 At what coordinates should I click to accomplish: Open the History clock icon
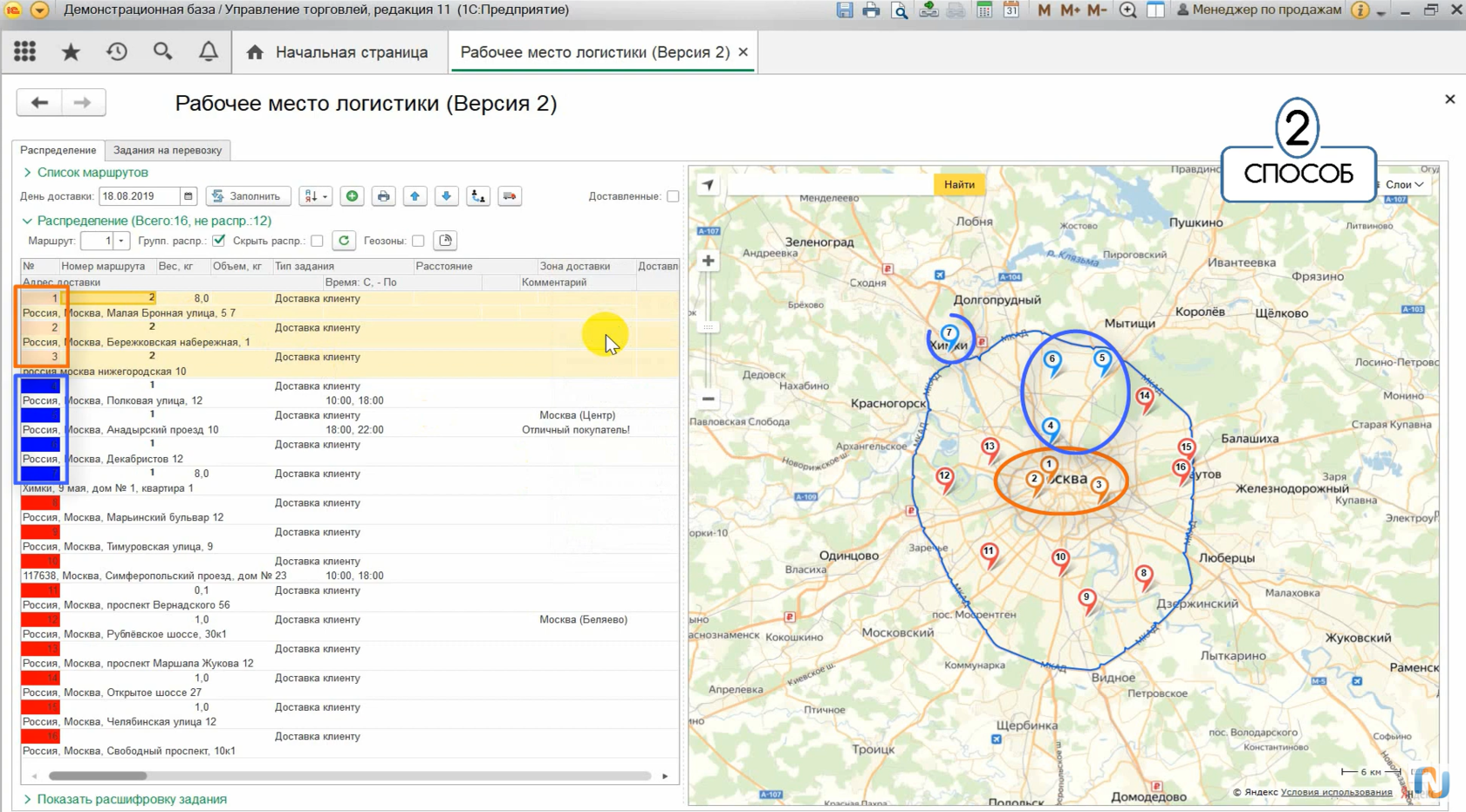pos(117,52)
